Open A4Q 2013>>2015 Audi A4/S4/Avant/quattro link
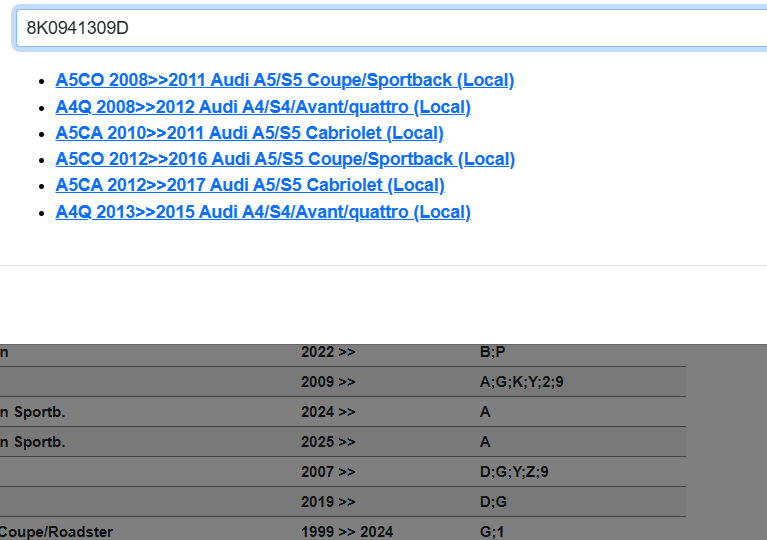The image size is (767, 540). click(x=263, y=212)
